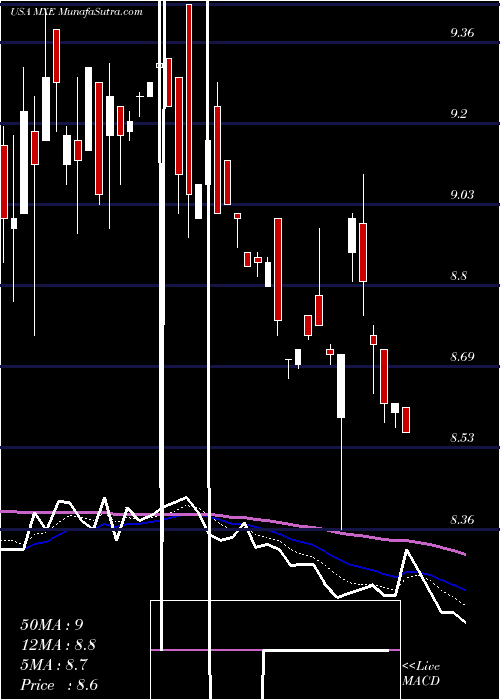
Task: Click the 8.53 price axis label
Action: point(462,437)
